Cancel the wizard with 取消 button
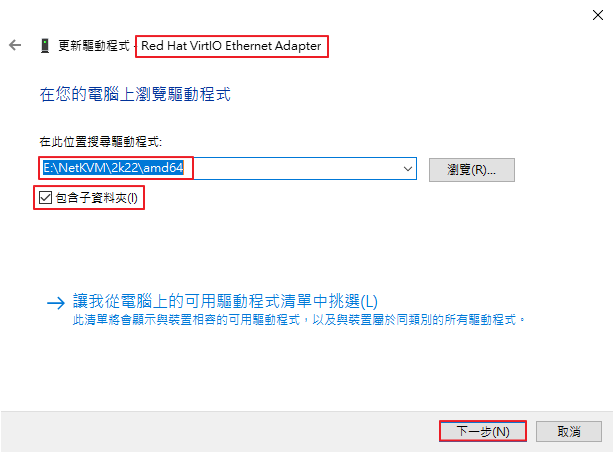 [568, 431]
